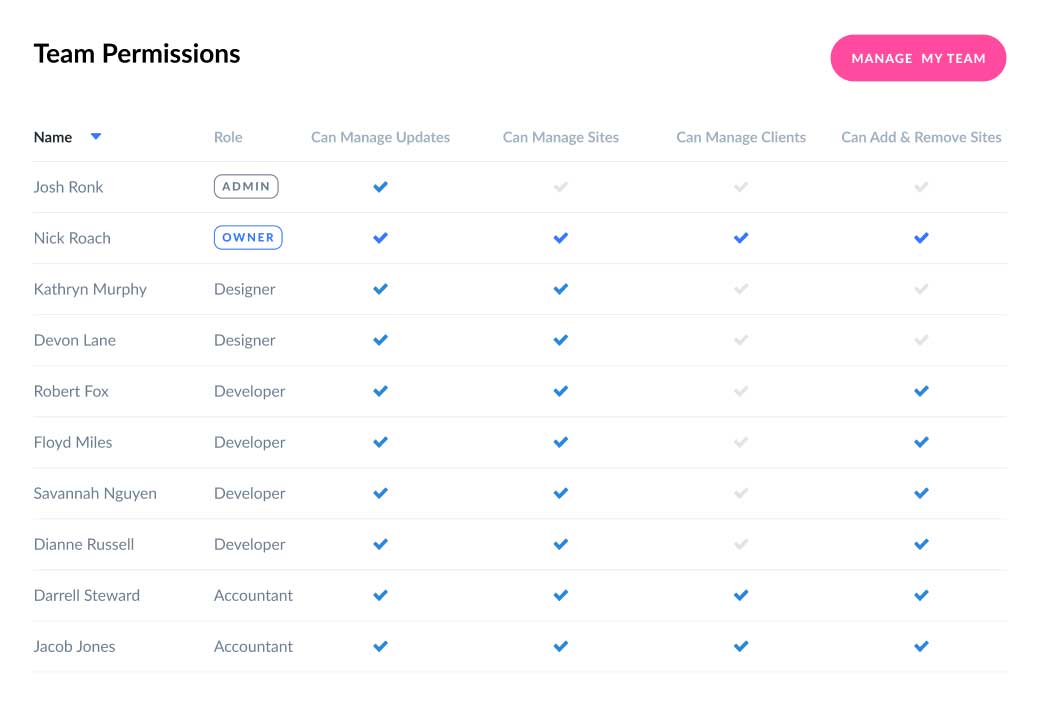This screenshot has height=705, width=1040.
Task: Click Robert Fox's Can Add & Remove Sites checkmark
Action: tap(921, 391)
